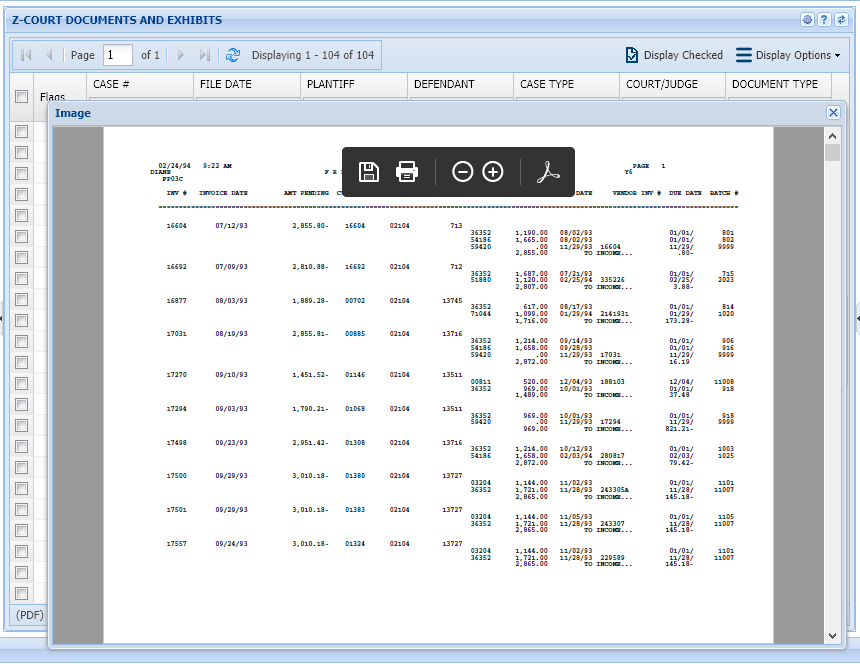This screenshot has height=664, width=860.
Task: Click the image viewer scroll down arrow
Action: [x=832, y=635]
